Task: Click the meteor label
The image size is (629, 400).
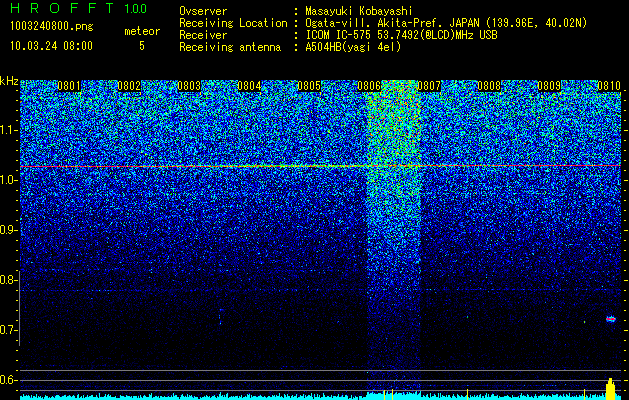Action: coord(142,31)
